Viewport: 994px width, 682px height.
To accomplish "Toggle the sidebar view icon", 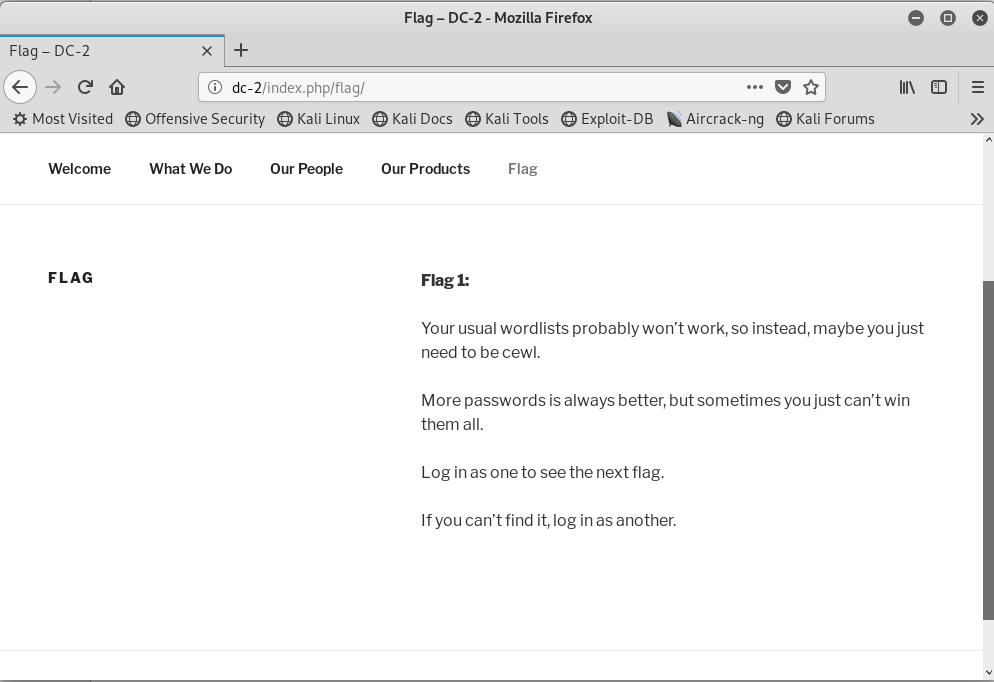I will point(939,87).
